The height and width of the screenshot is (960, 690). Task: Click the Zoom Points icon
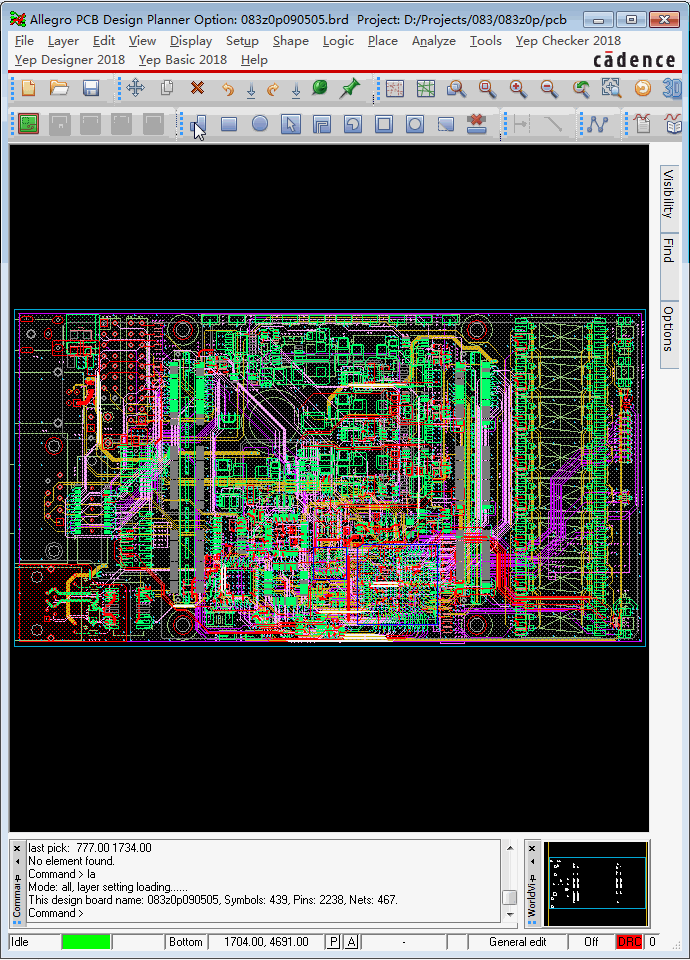pyautogui.click(x=456, y=89)
